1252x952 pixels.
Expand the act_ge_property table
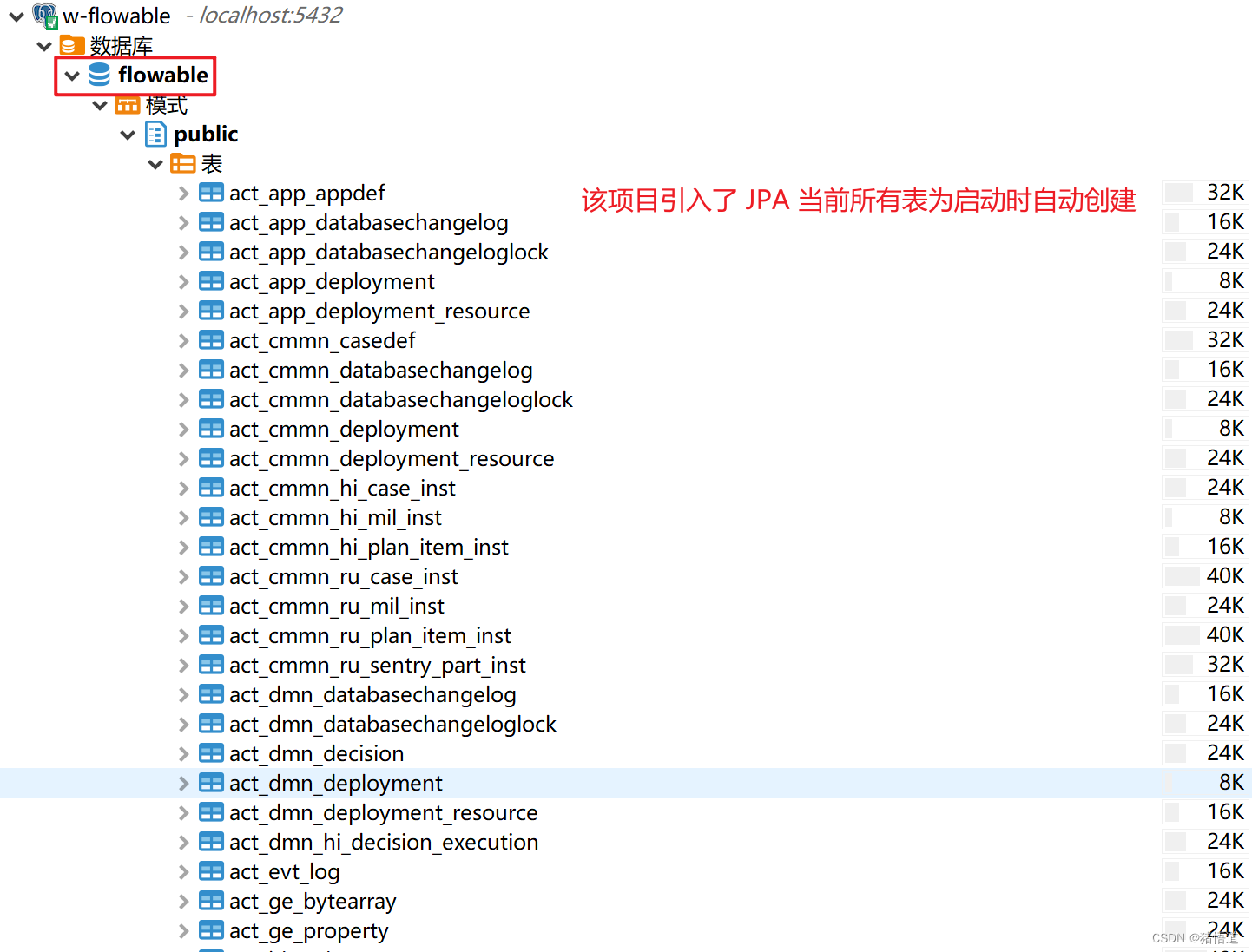click(x=183, y=930)
